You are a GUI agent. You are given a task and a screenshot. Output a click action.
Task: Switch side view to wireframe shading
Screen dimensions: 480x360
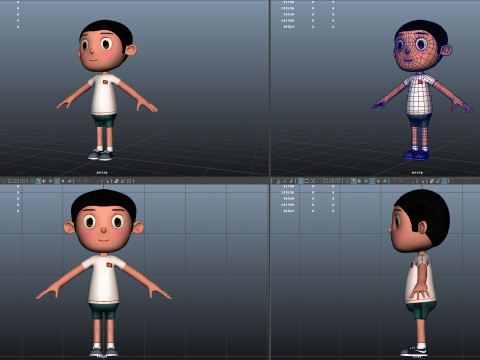[347, 181]
